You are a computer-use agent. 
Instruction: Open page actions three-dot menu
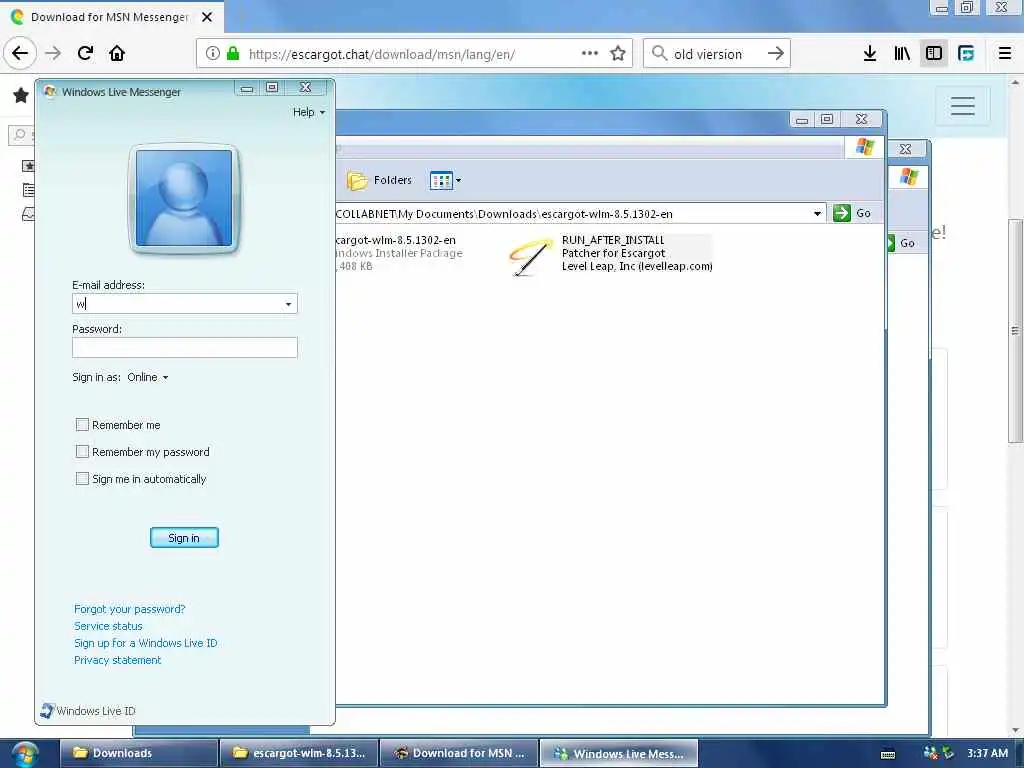(590, 54)
